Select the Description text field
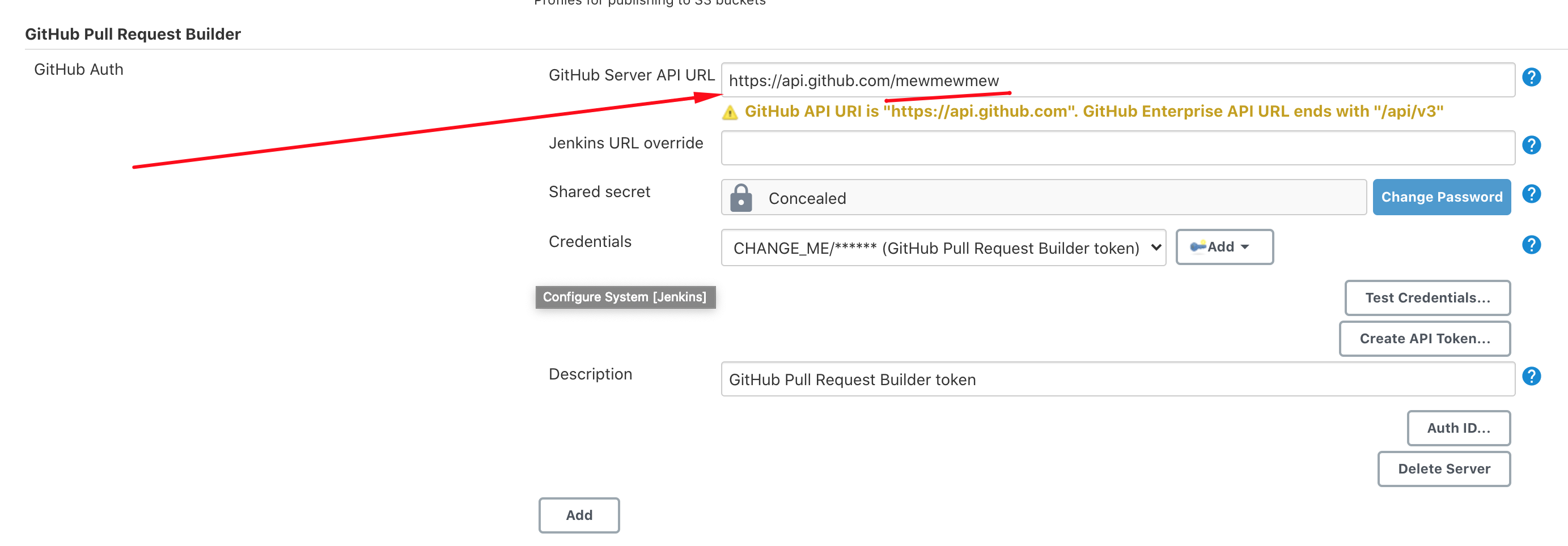The image size is (1568, 546). (x=1117, y=379)
